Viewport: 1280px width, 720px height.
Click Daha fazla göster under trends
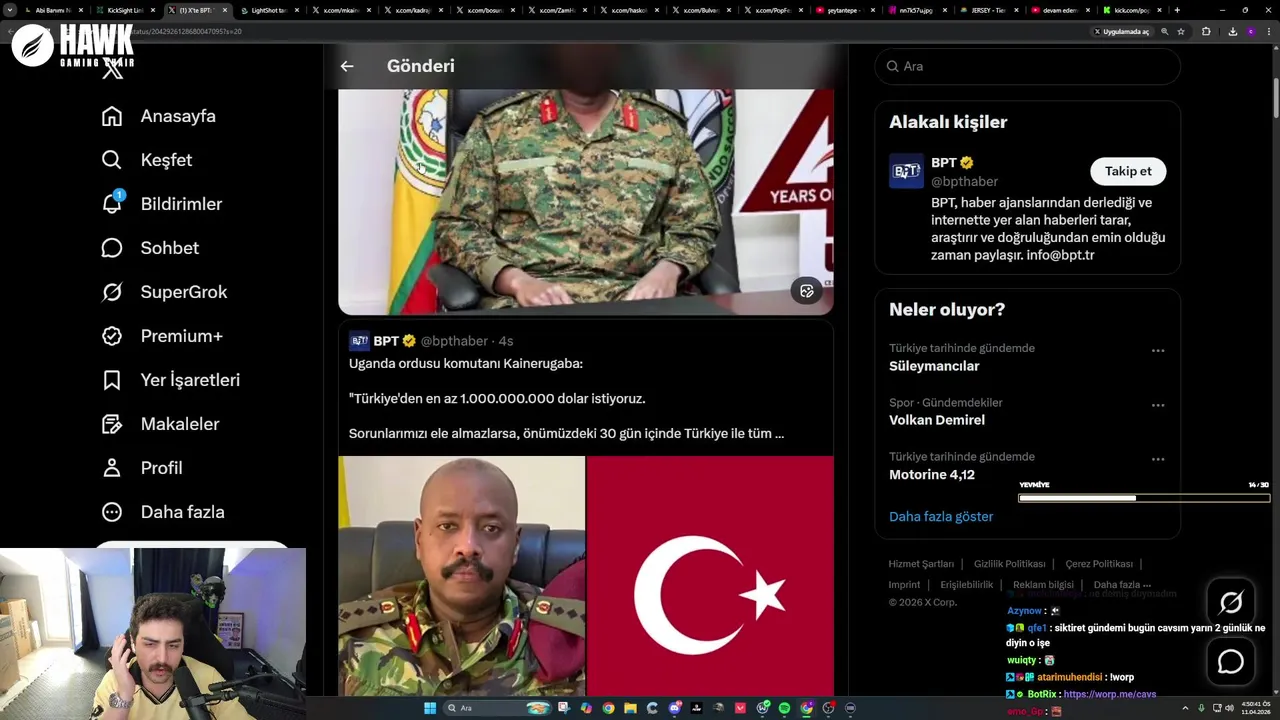pyautogui.click(x=941, y=517)
